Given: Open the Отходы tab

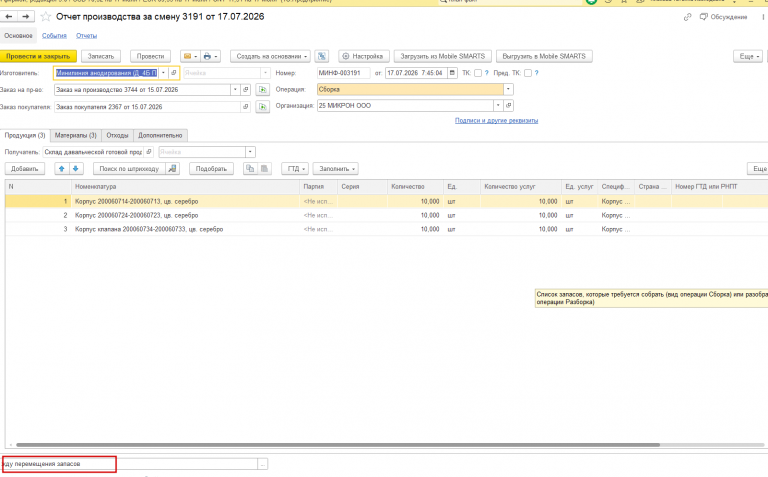Looking at the screenshot, I should point(117,135).
